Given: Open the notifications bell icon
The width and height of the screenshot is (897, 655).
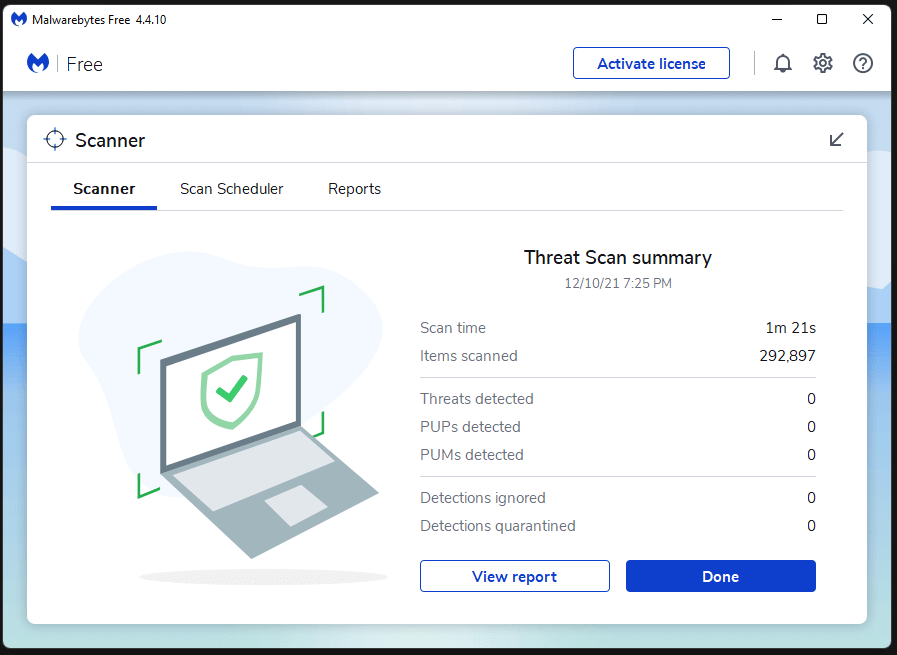Looking at the screenshot, I should [x=783, y=63].
